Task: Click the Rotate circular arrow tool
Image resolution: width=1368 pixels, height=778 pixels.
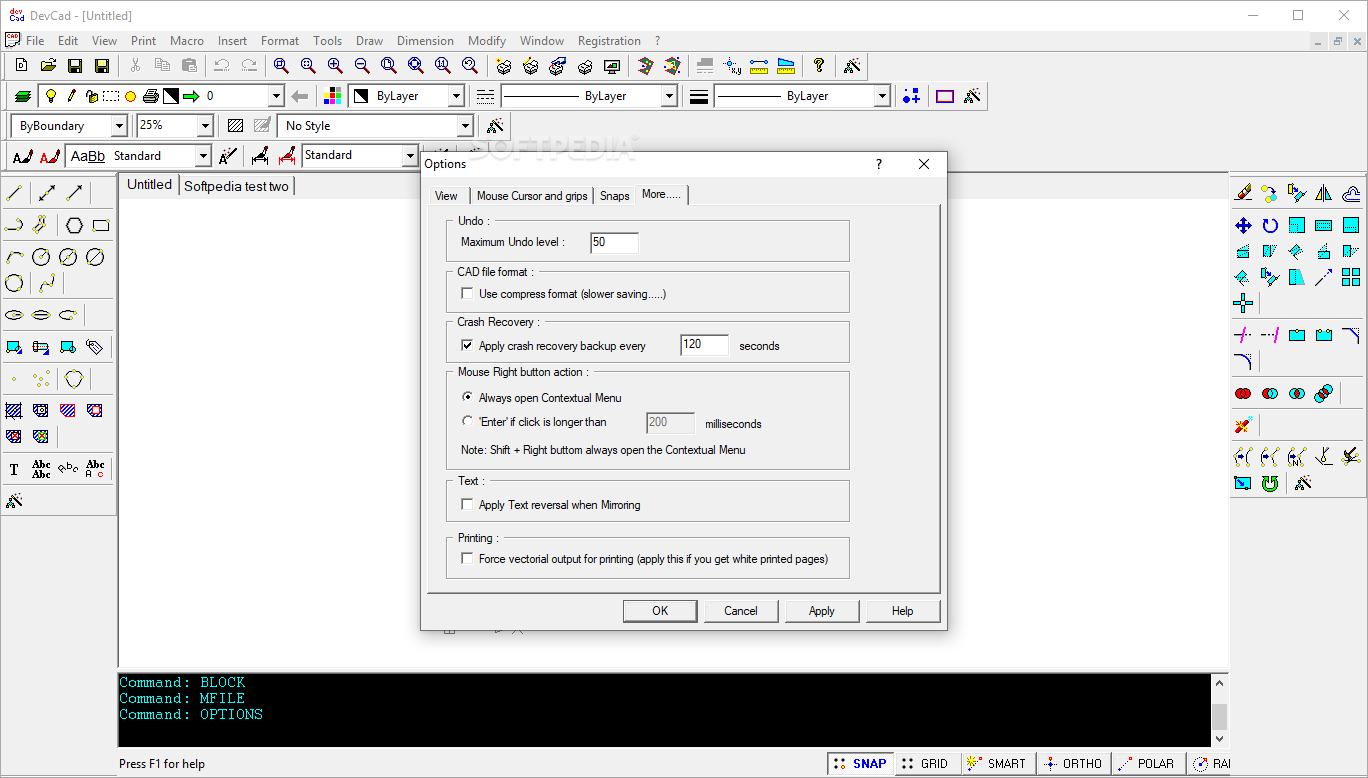Action: (1270, 225)
